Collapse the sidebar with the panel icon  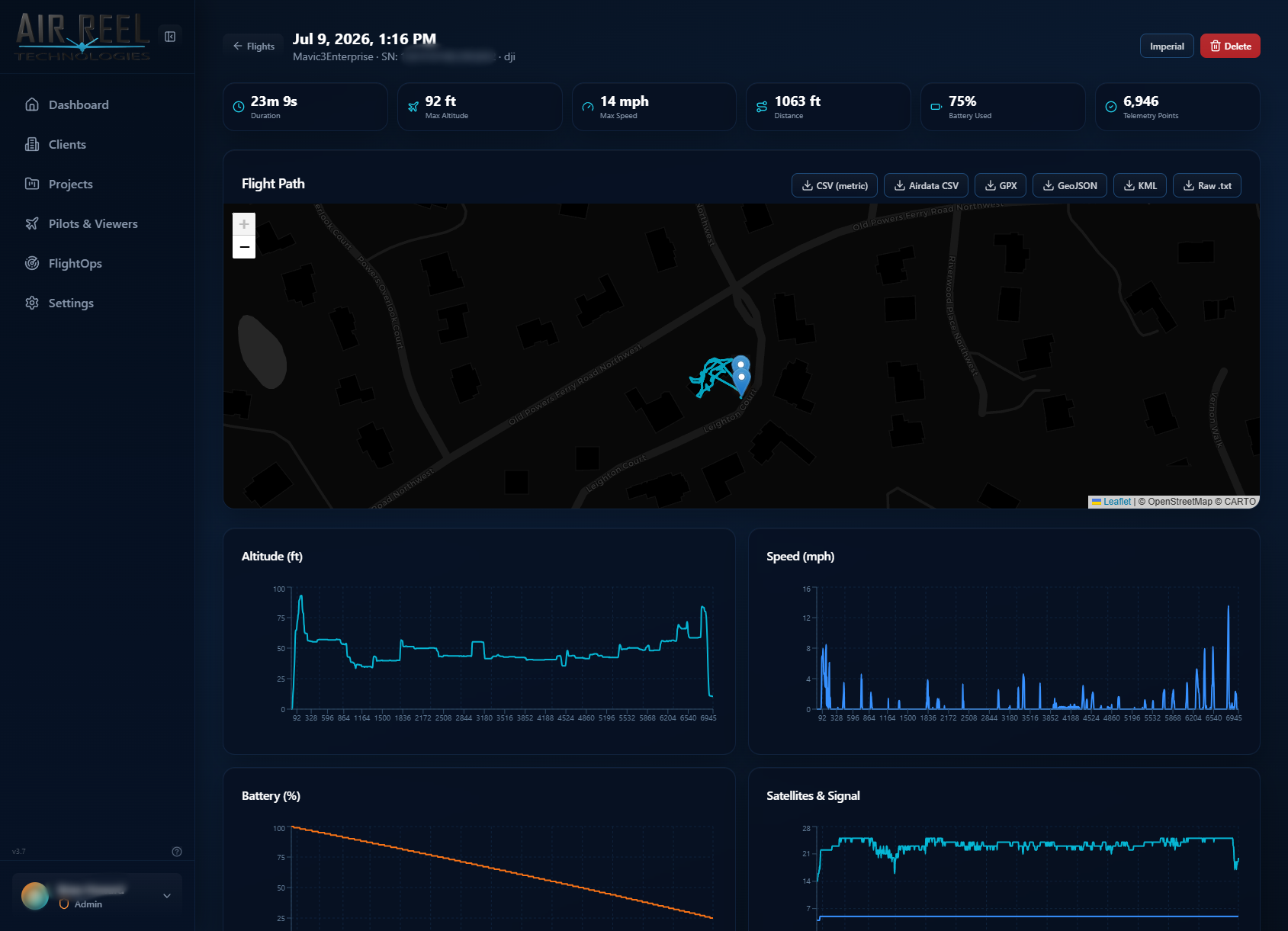coord(170,37)
